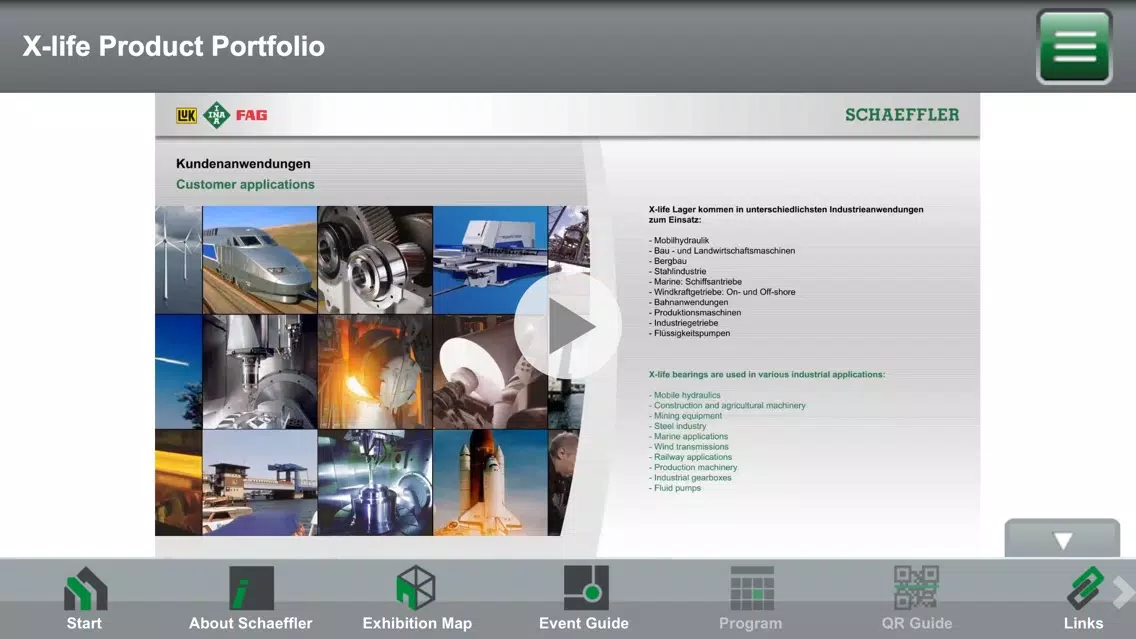Click the 'Mining equipment' list entry

click(685, 416)
